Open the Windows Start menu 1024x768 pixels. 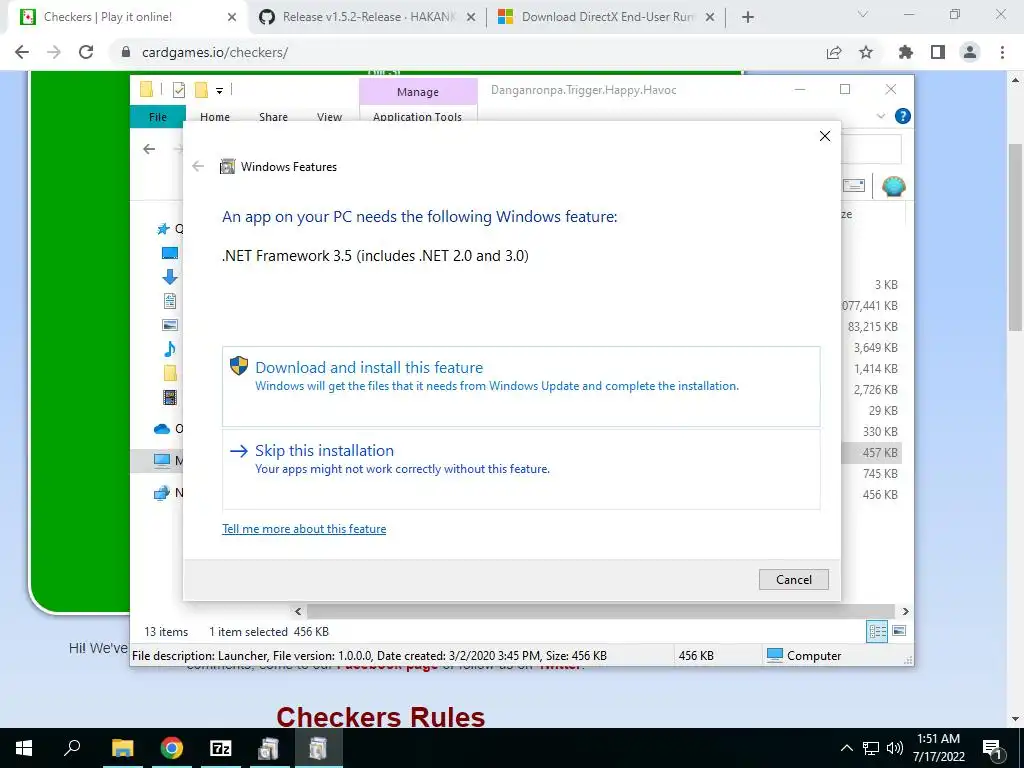pos(24,748)
